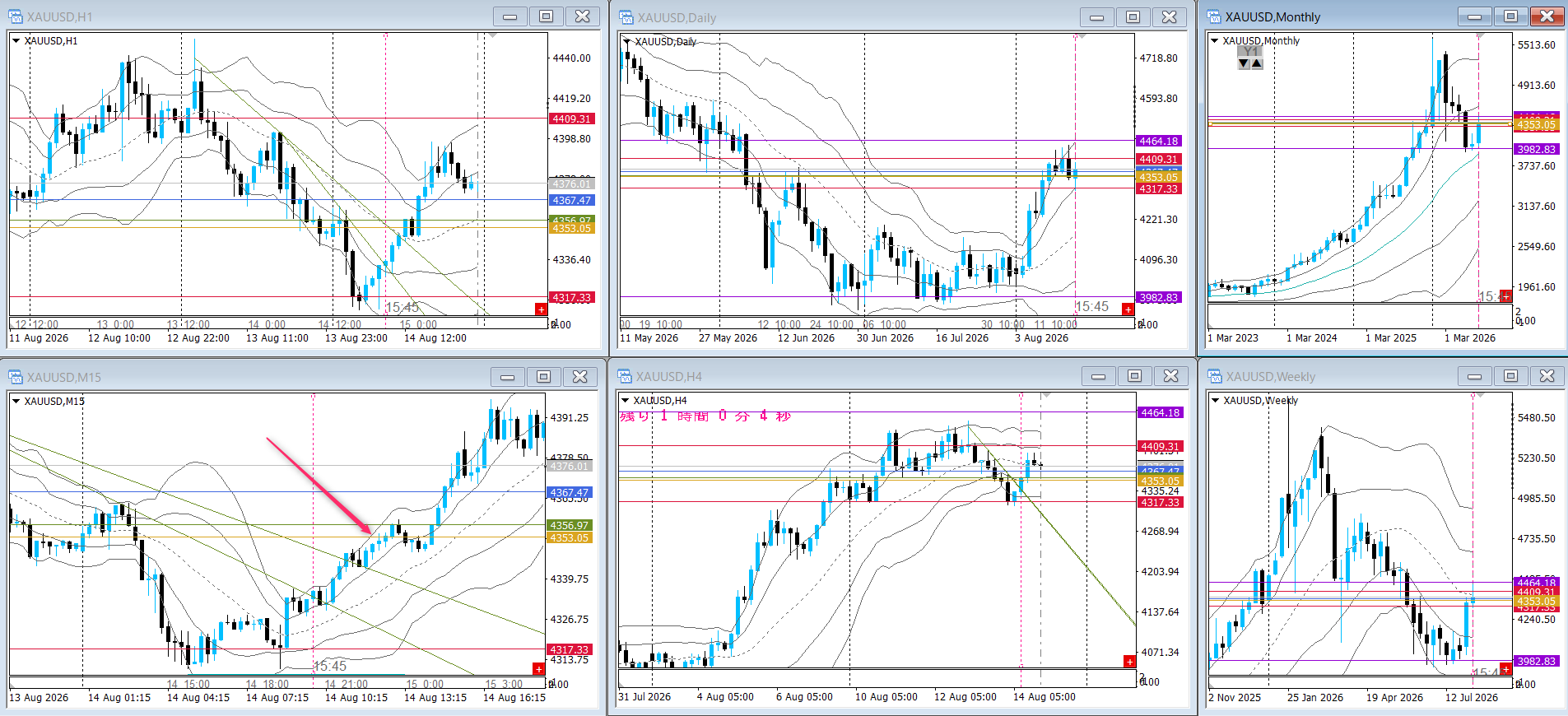Open the XAUUSD,Daily chart label dropdown triangle
The width and height of the screenshot is (1568, 716).
(x=627, y=41)
